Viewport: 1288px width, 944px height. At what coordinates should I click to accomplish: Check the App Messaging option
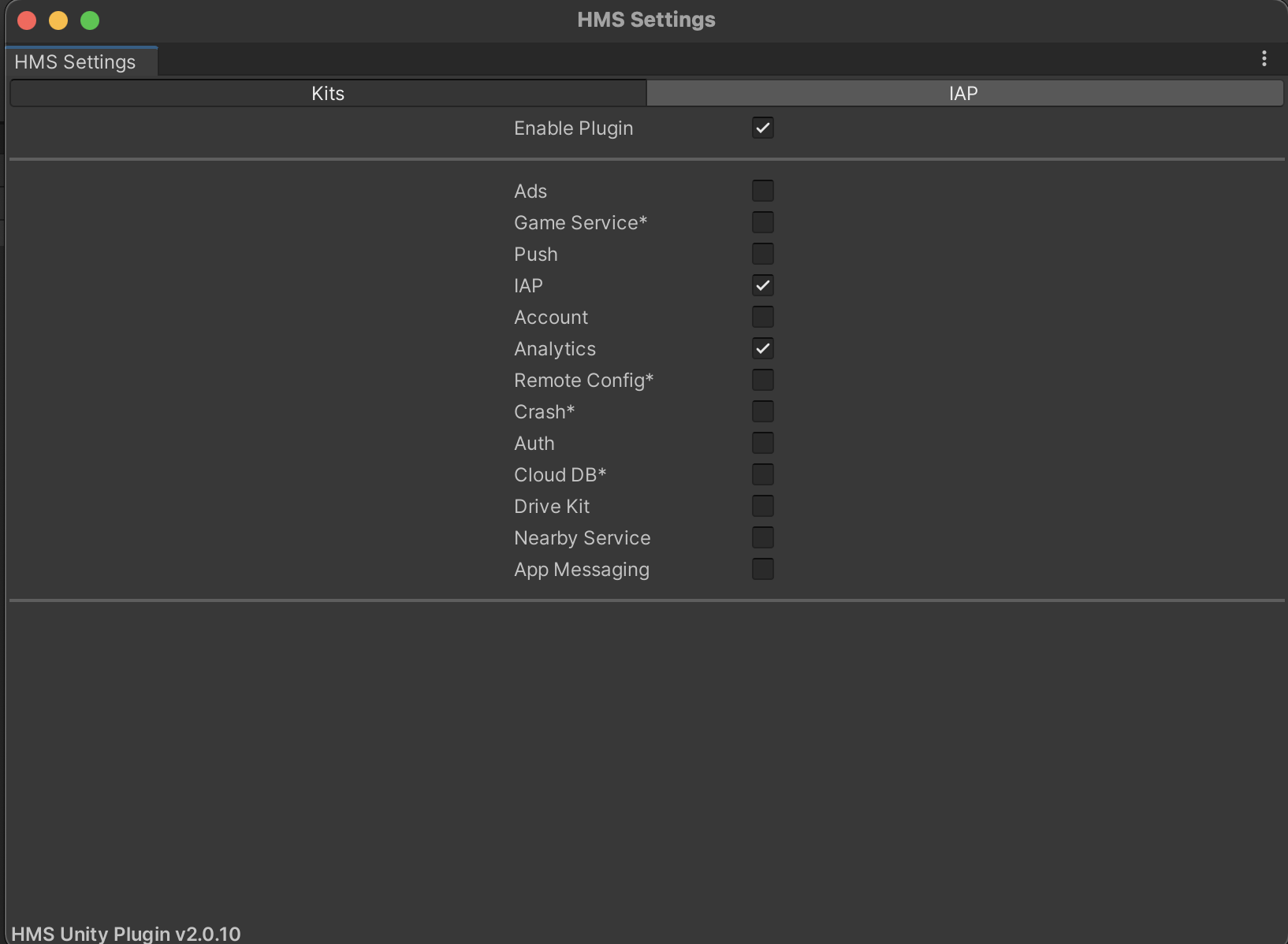point(762,569)
